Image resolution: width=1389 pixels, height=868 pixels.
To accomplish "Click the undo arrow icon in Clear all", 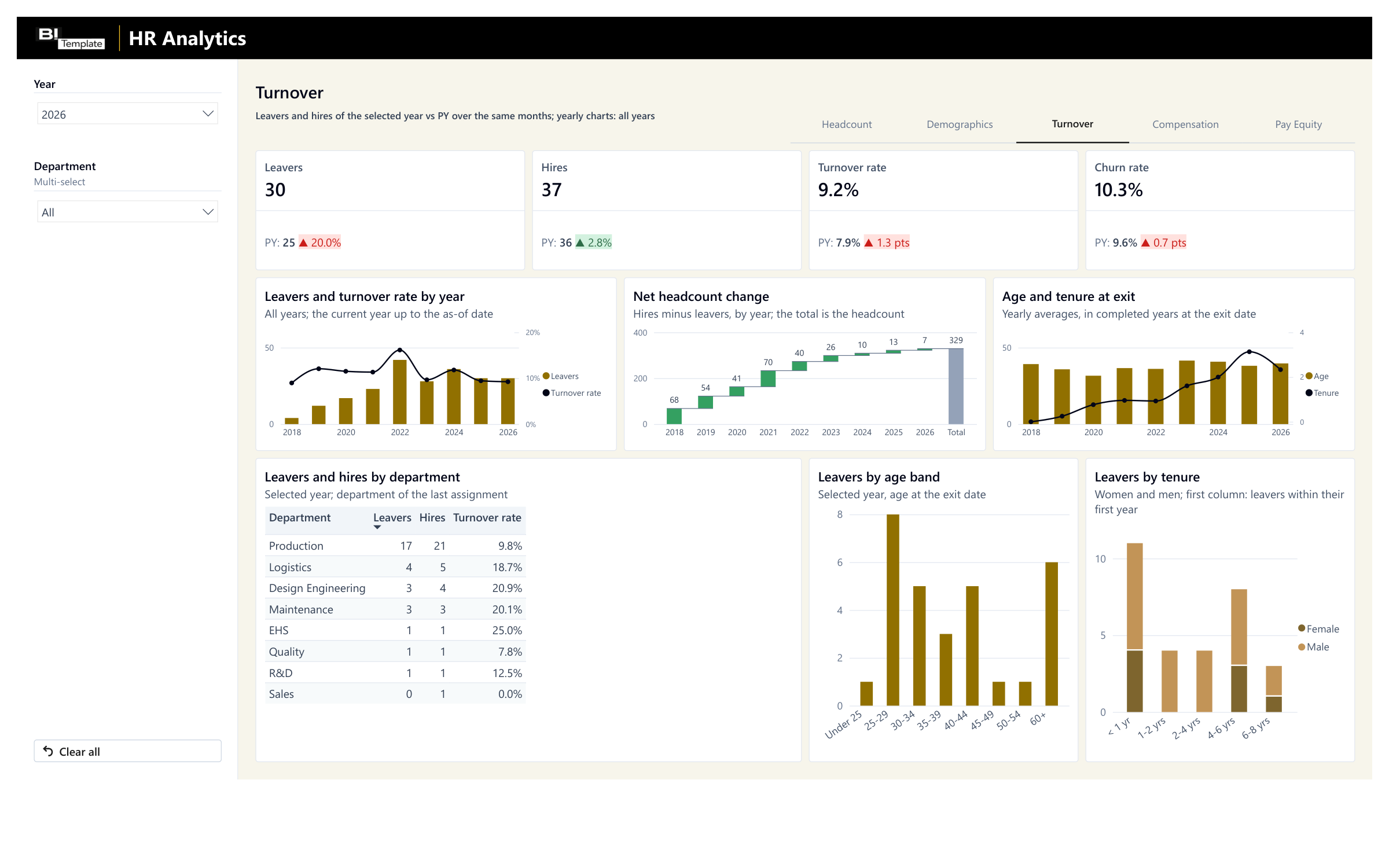I will [48, 751].
